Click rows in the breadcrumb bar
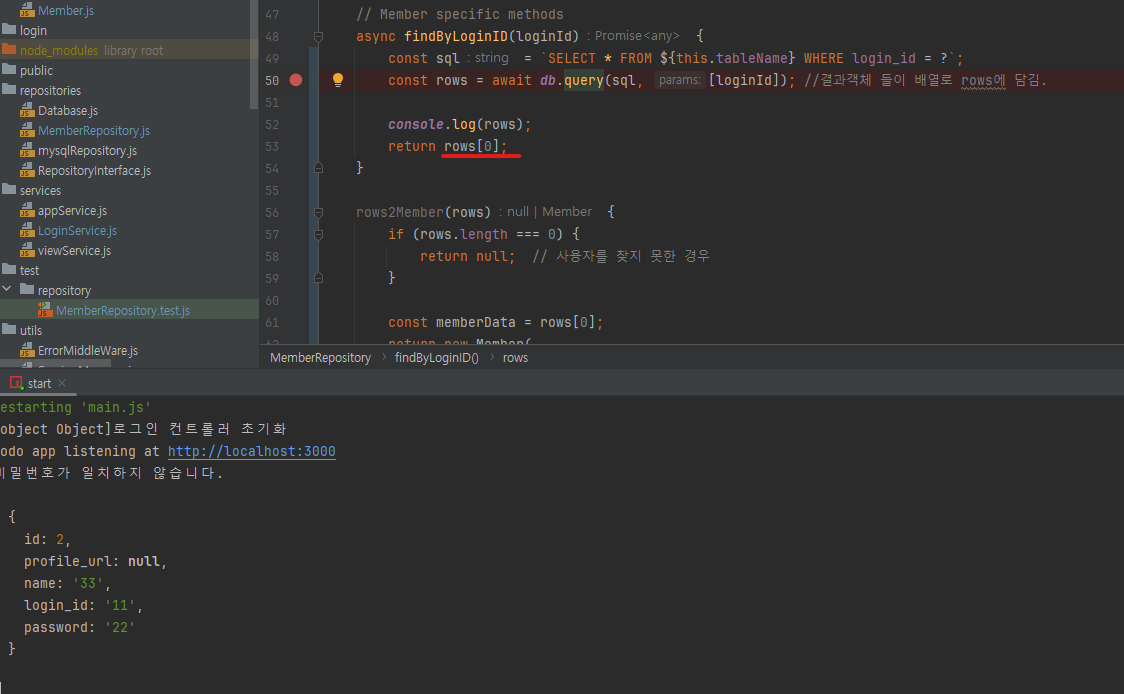This screenshot has height=694, width=1124. (515, 358)
